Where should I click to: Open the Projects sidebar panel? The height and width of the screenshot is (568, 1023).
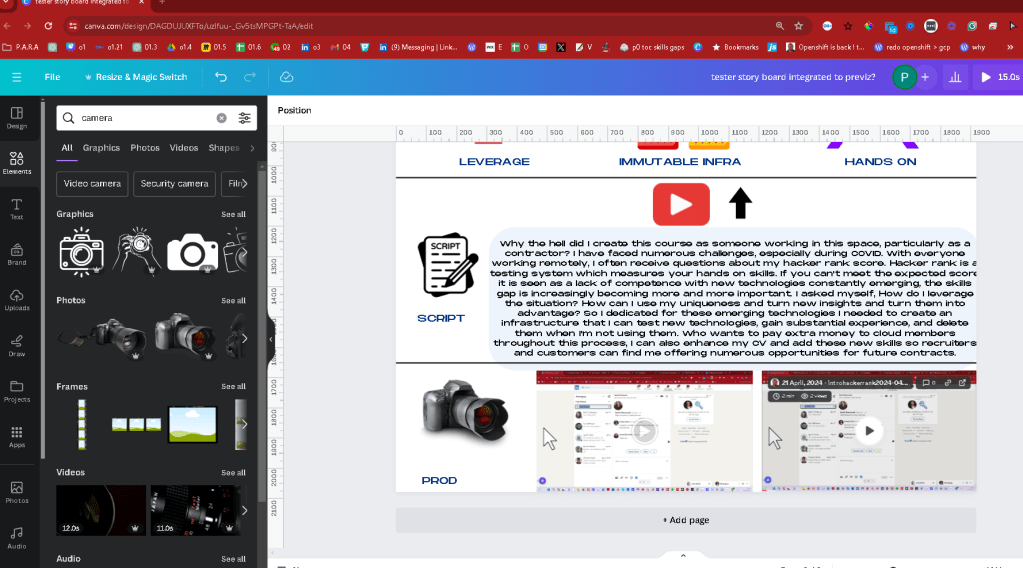click(17, 391)
